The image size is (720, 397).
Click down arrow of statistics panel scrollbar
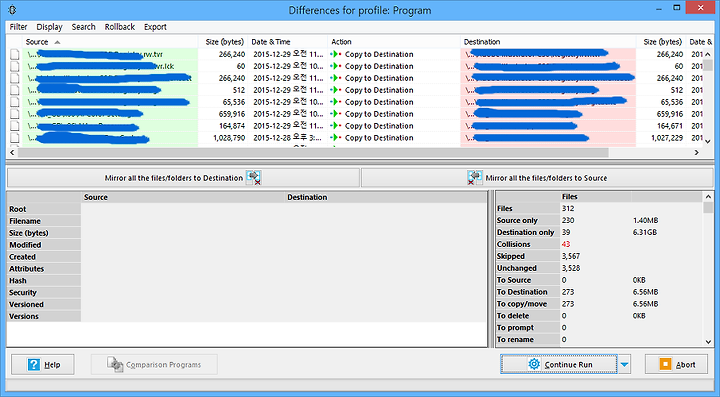point(708,341)
